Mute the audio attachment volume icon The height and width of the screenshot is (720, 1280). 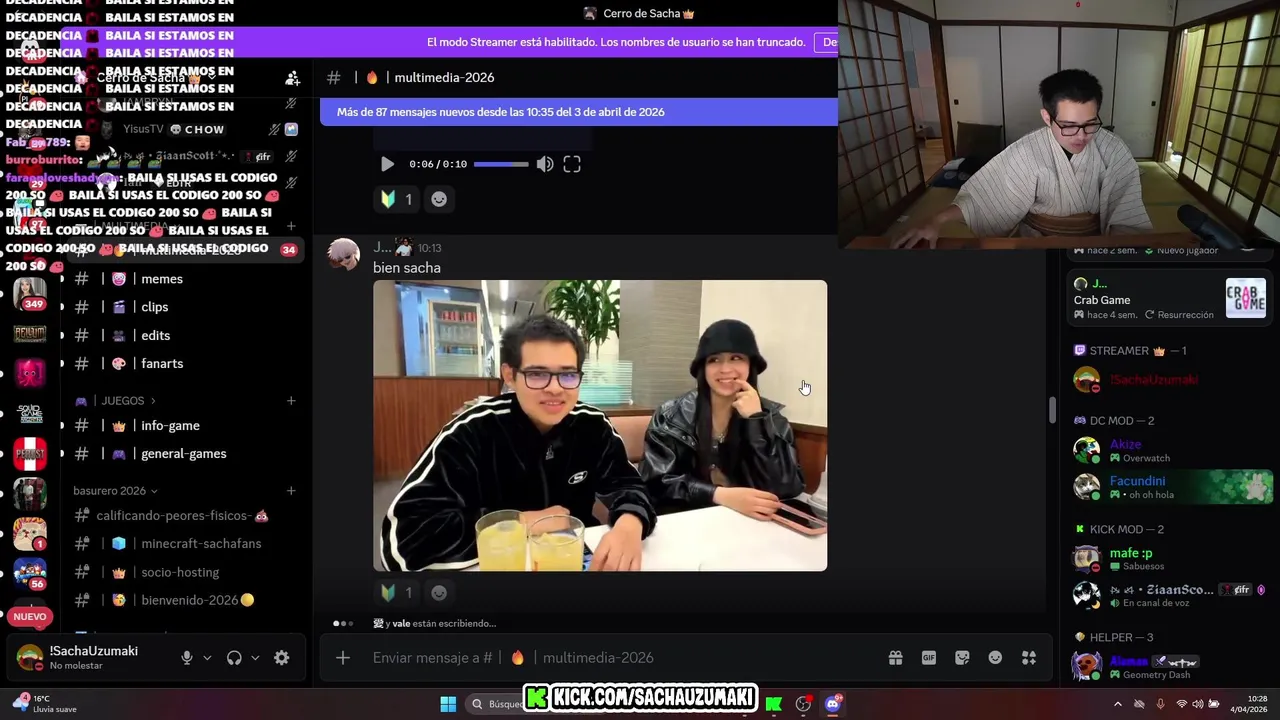pos(545,164)
